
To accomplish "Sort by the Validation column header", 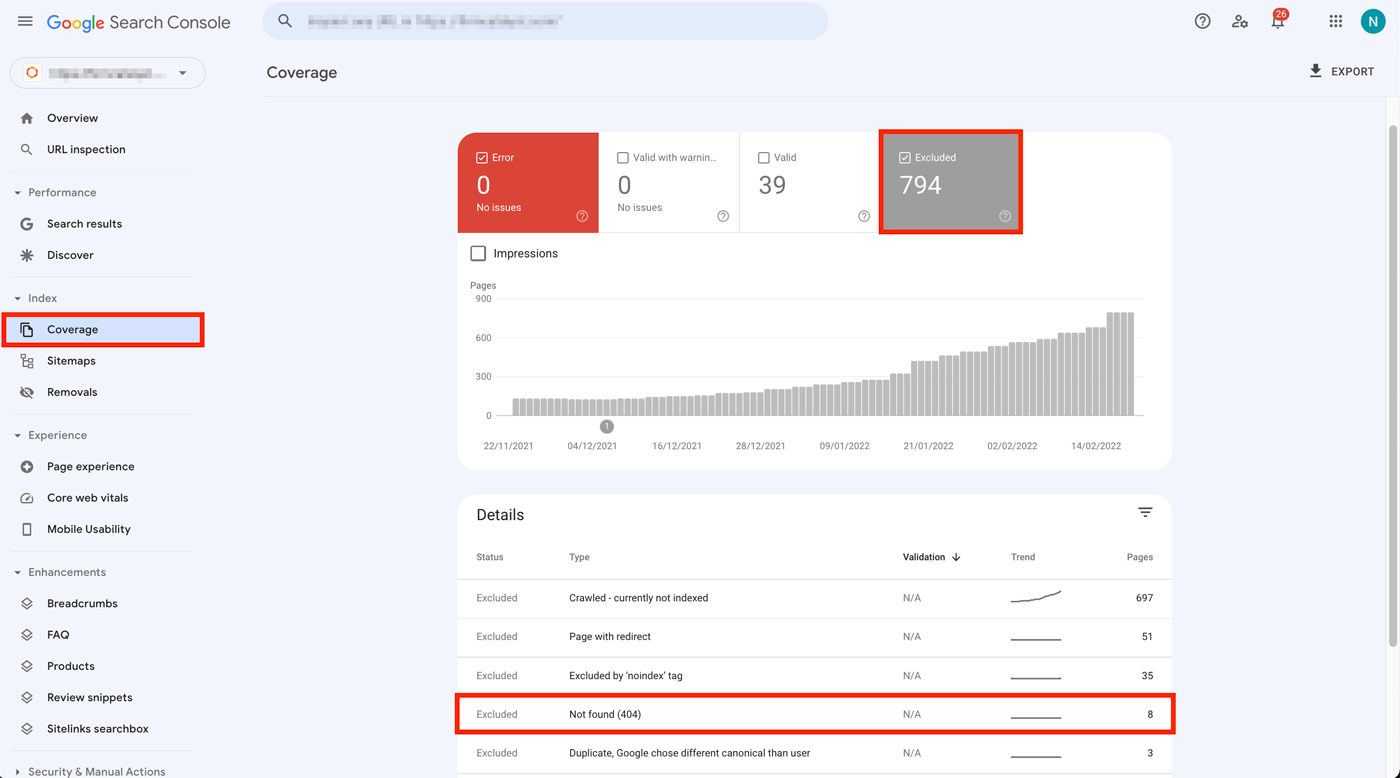I will coord(924,557).
